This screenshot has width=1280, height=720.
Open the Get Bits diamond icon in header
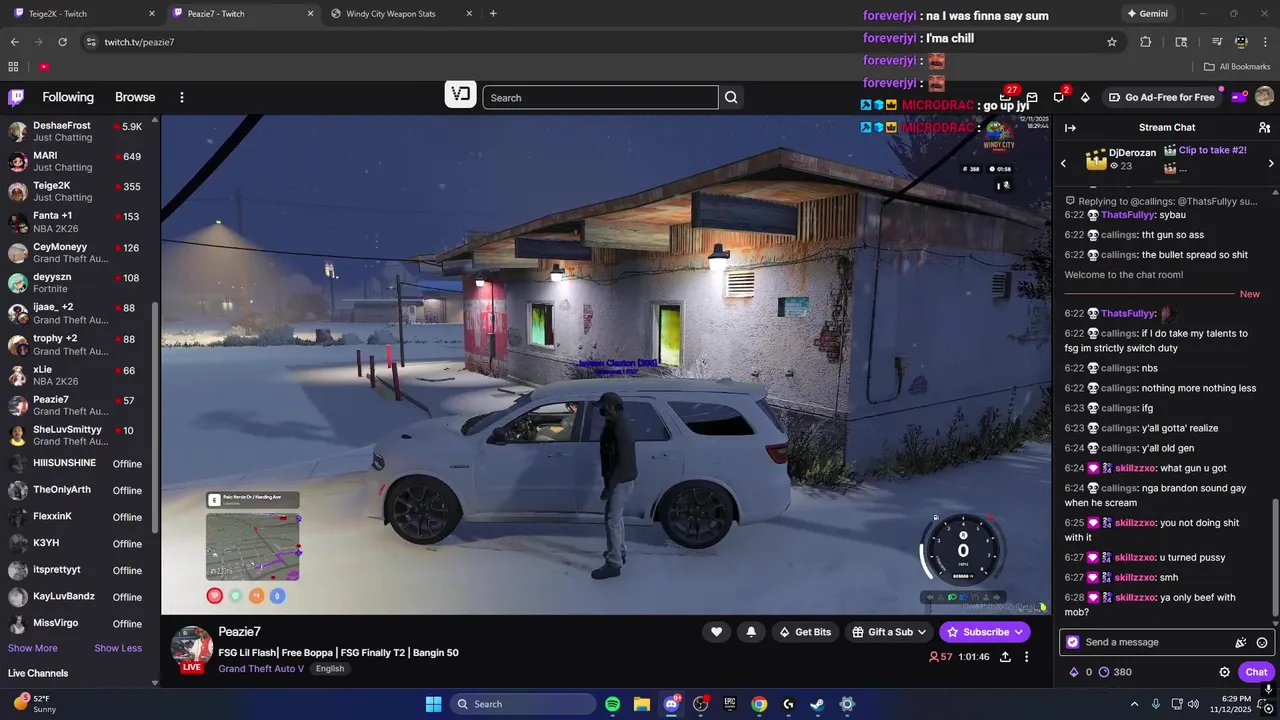1085,97
